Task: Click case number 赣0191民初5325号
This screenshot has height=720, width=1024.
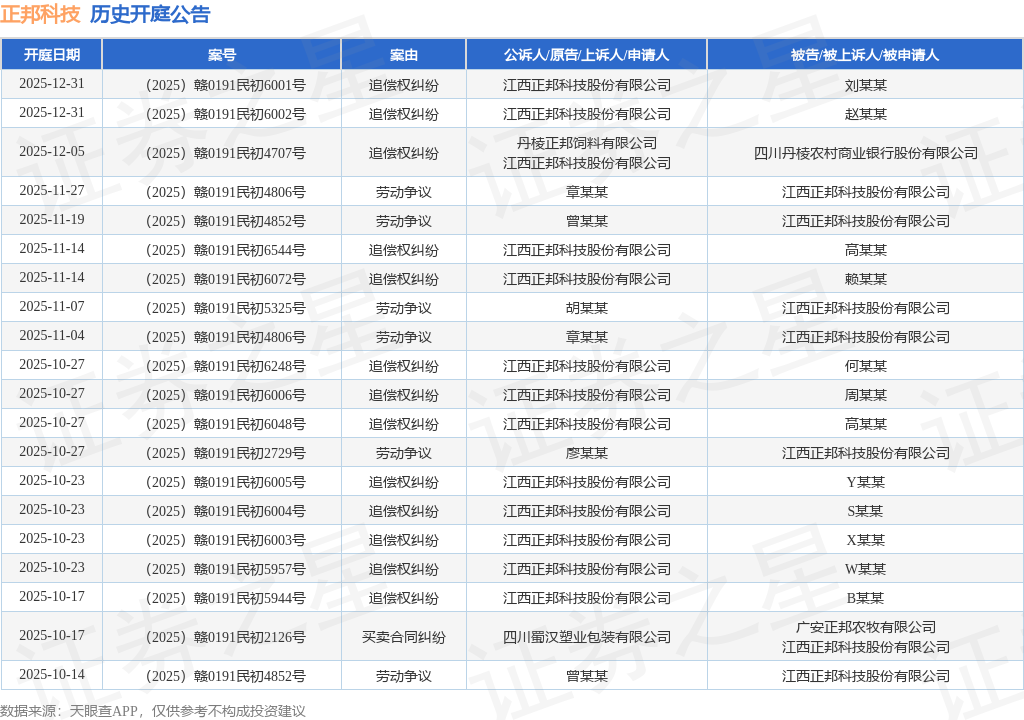Action: 225,308
